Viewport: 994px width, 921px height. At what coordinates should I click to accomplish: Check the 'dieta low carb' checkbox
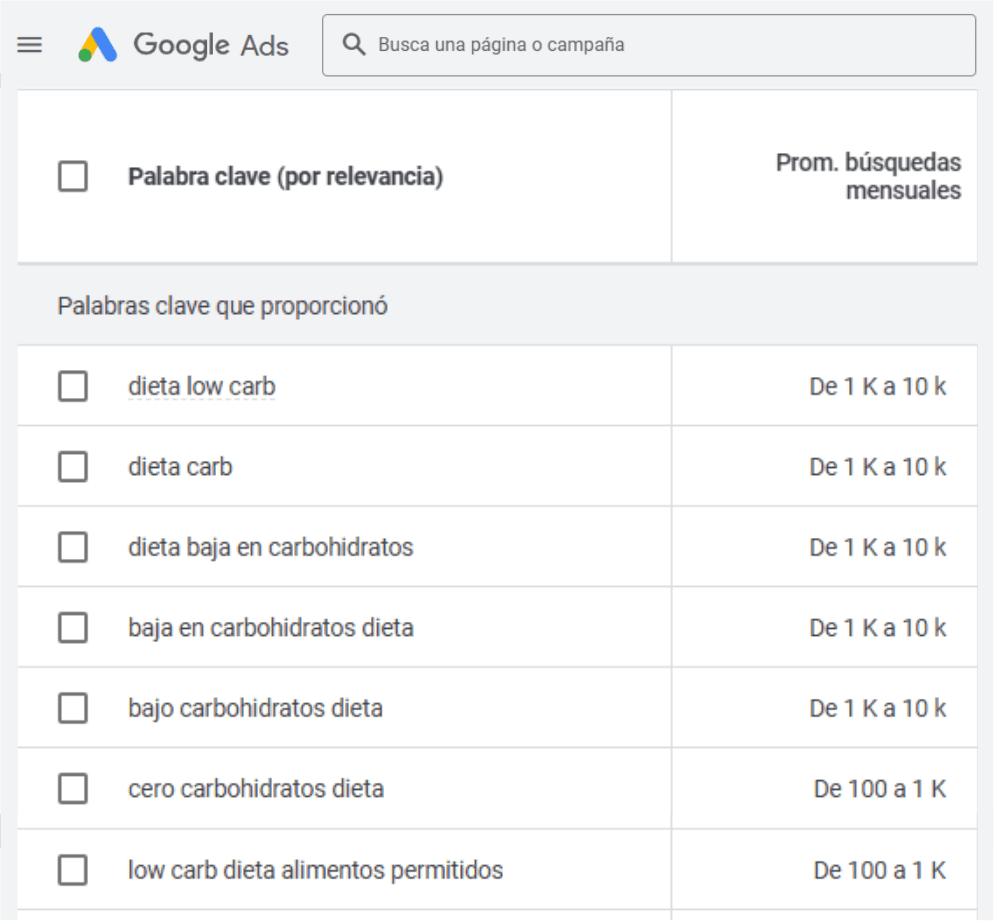coord(72,386)
